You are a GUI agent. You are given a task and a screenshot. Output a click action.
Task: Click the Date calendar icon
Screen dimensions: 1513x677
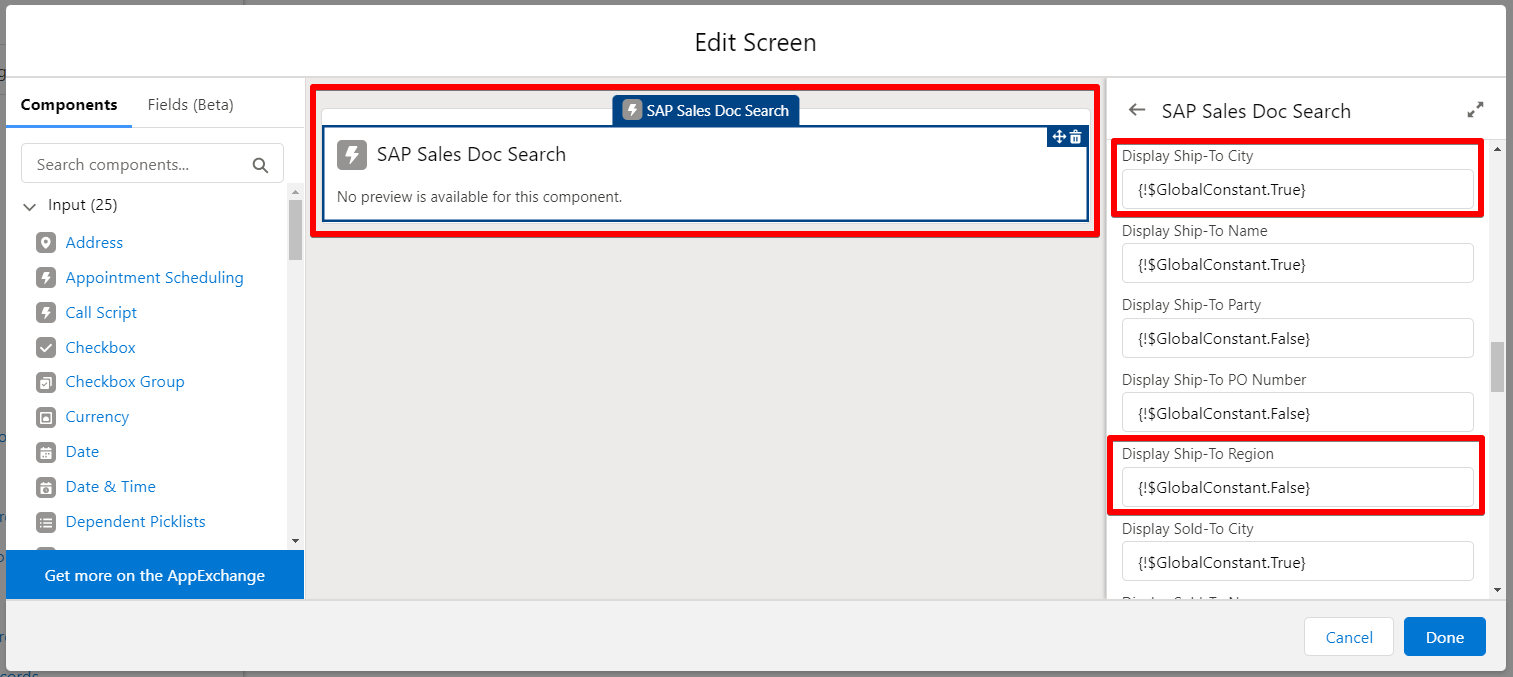[x=46, y=452]
